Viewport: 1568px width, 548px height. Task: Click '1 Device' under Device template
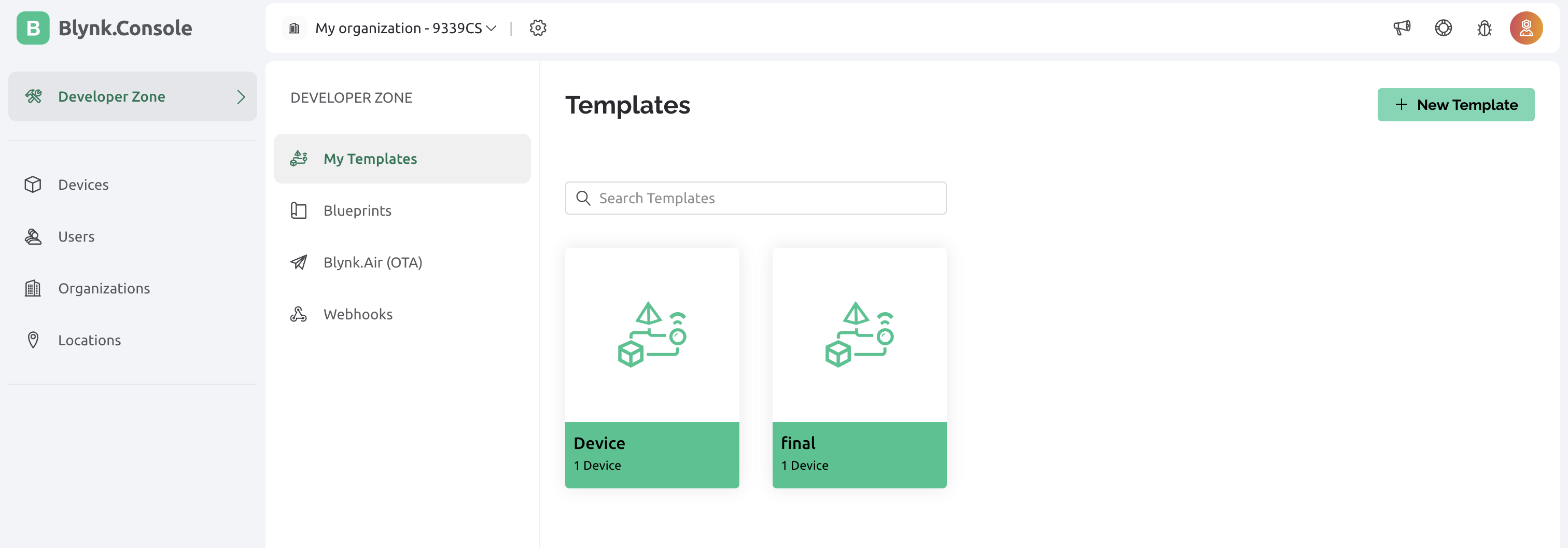point(597,465)
